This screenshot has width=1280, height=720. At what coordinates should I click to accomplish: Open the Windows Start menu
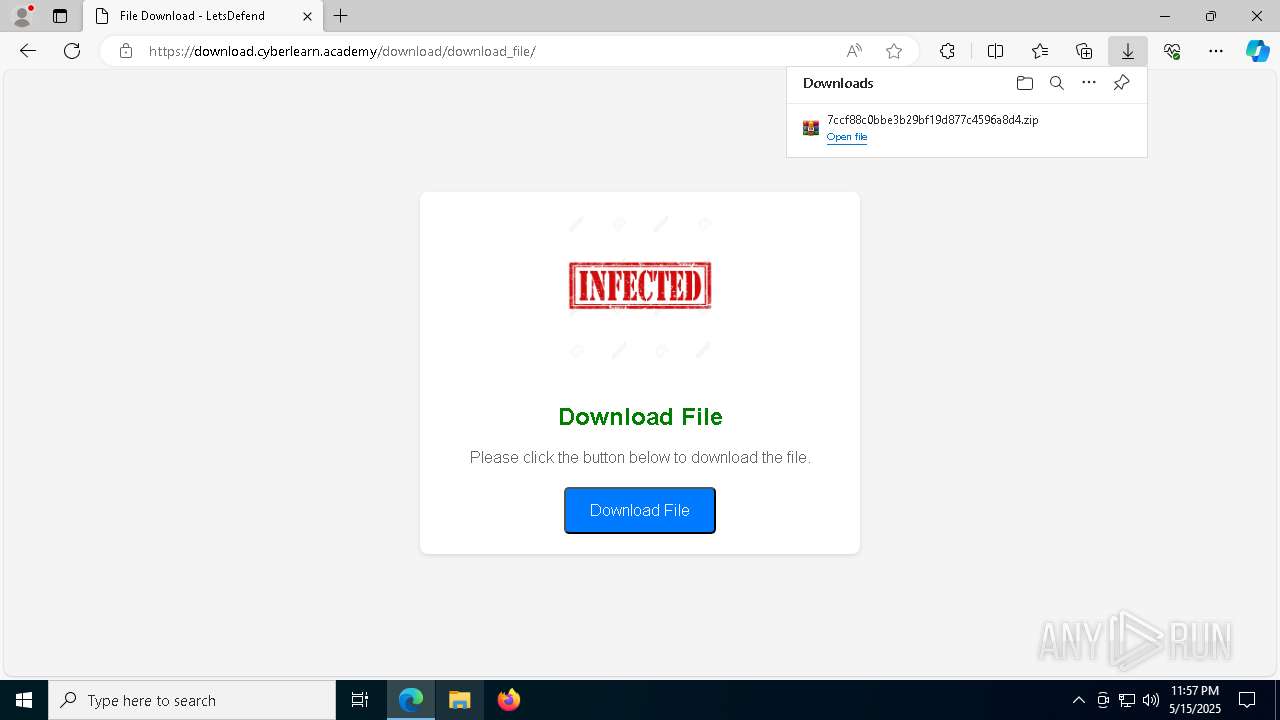point(24,700)
